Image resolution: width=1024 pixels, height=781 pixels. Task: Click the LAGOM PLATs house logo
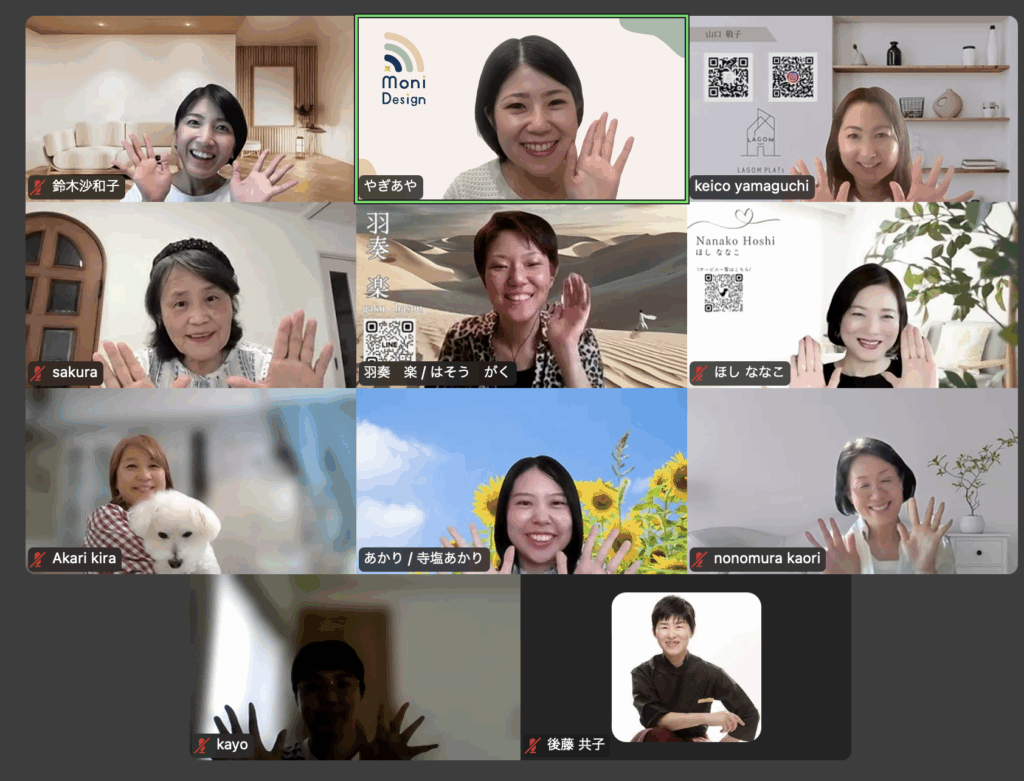(760, 133)
